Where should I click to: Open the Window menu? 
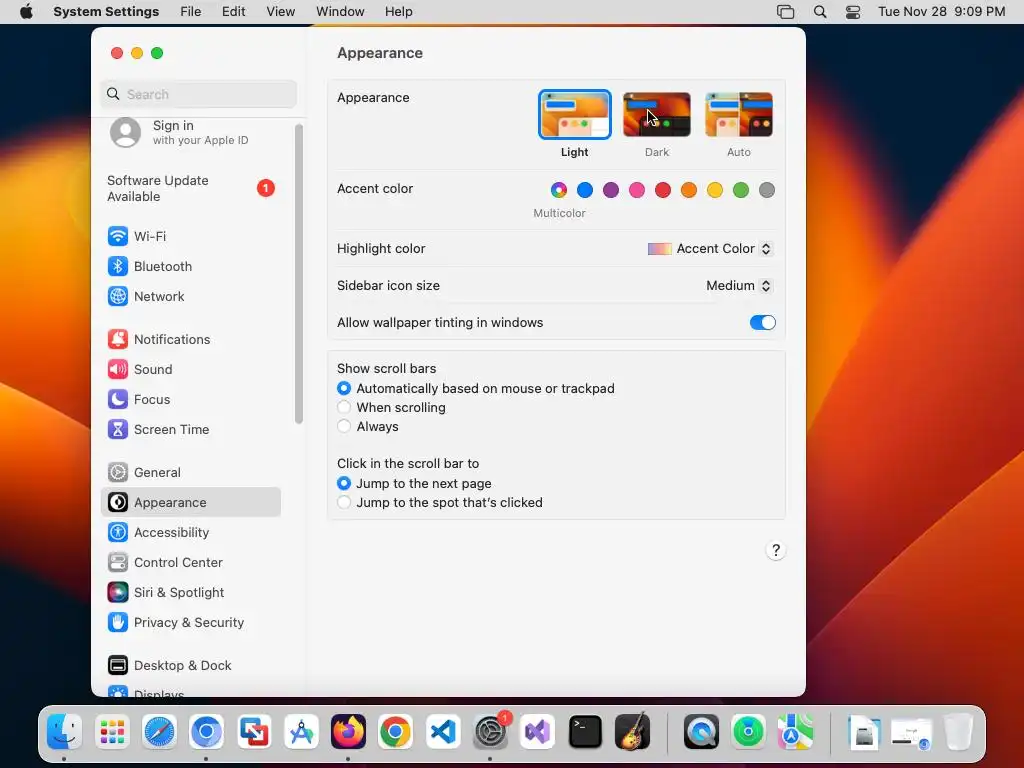340,12
